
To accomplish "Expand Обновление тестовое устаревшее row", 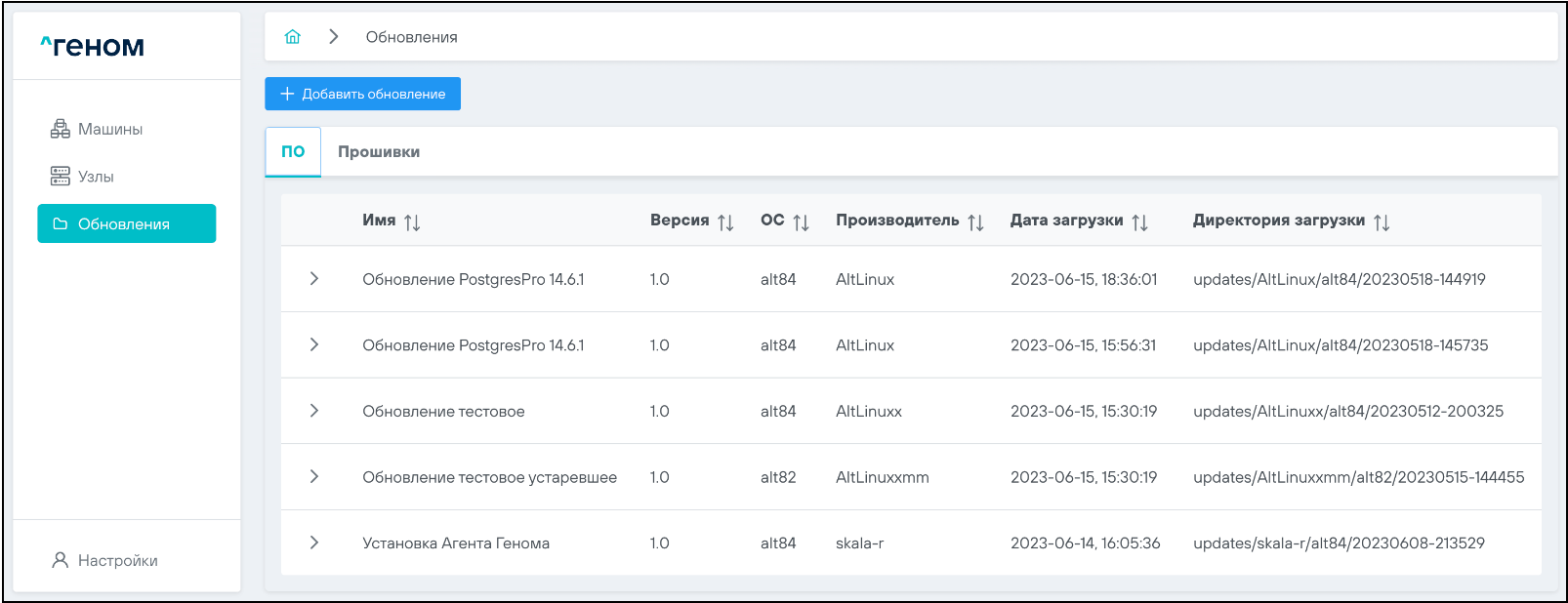I will tap(313, 477).
